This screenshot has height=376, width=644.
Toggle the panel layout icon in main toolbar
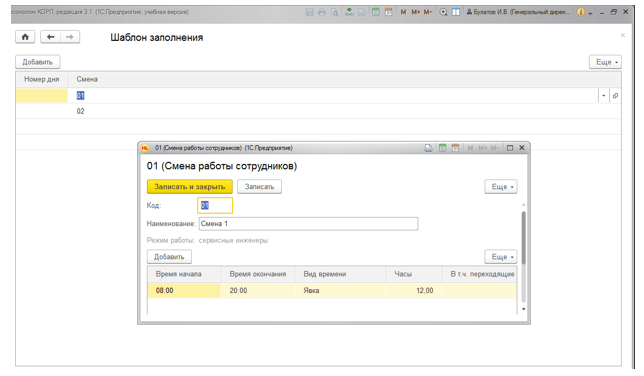pos(456,12)
